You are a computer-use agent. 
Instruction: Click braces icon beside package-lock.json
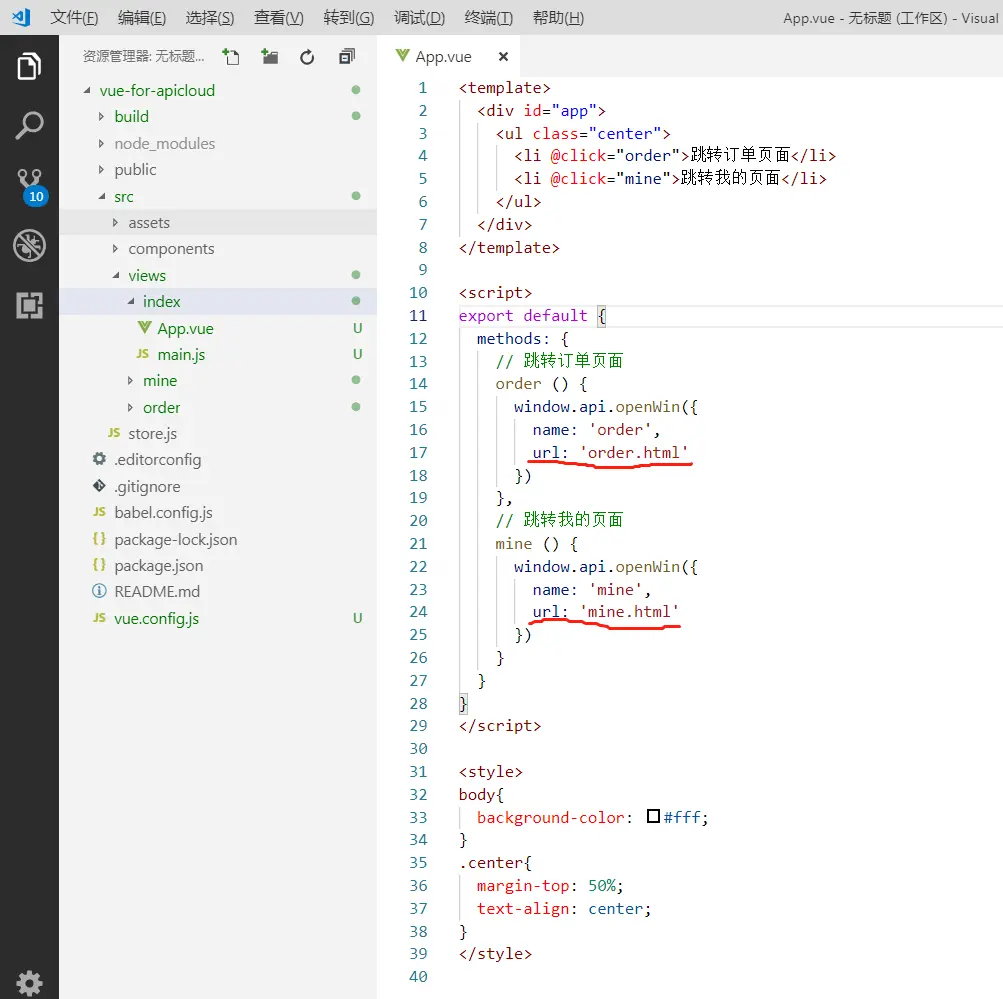99,539
